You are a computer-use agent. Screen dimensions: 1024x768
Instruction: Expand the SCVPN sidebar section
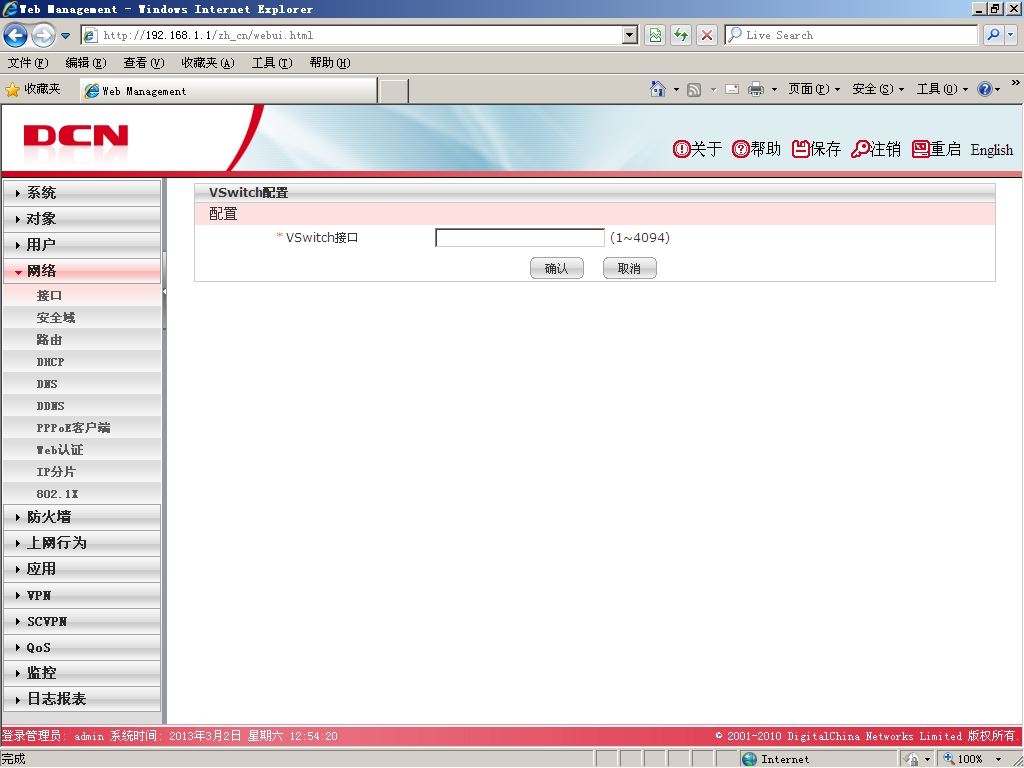point(82,622)
